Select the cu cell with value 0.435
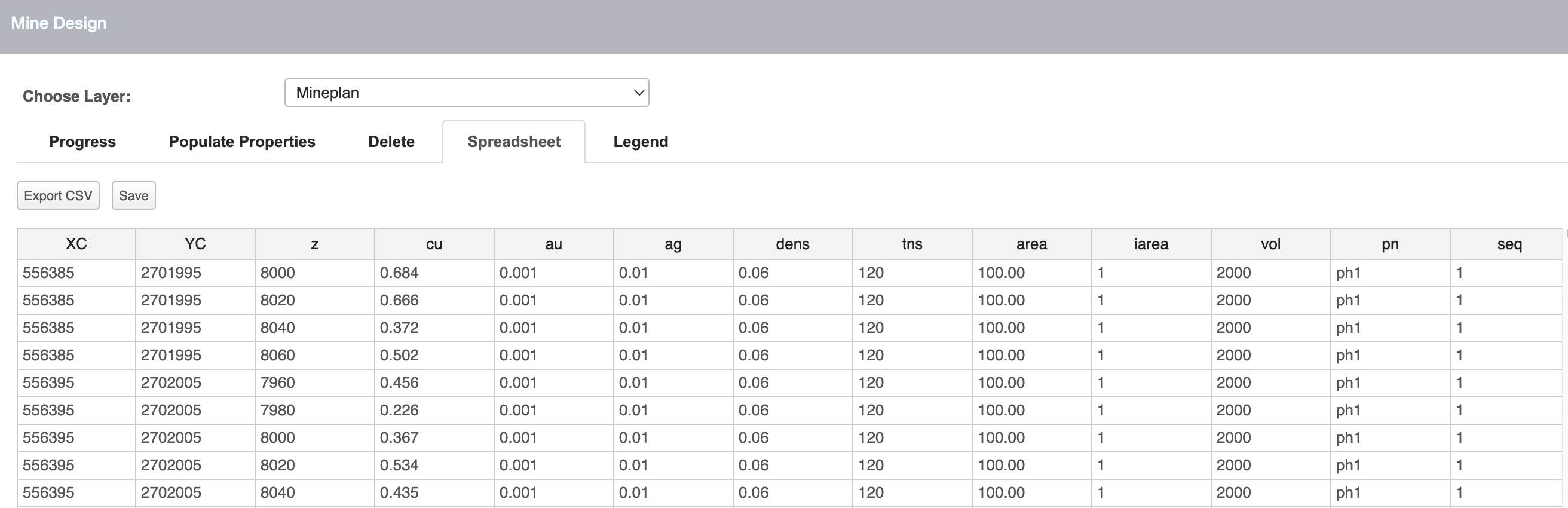This screenshot has width=1568, height=508. [x=433, y=492]
